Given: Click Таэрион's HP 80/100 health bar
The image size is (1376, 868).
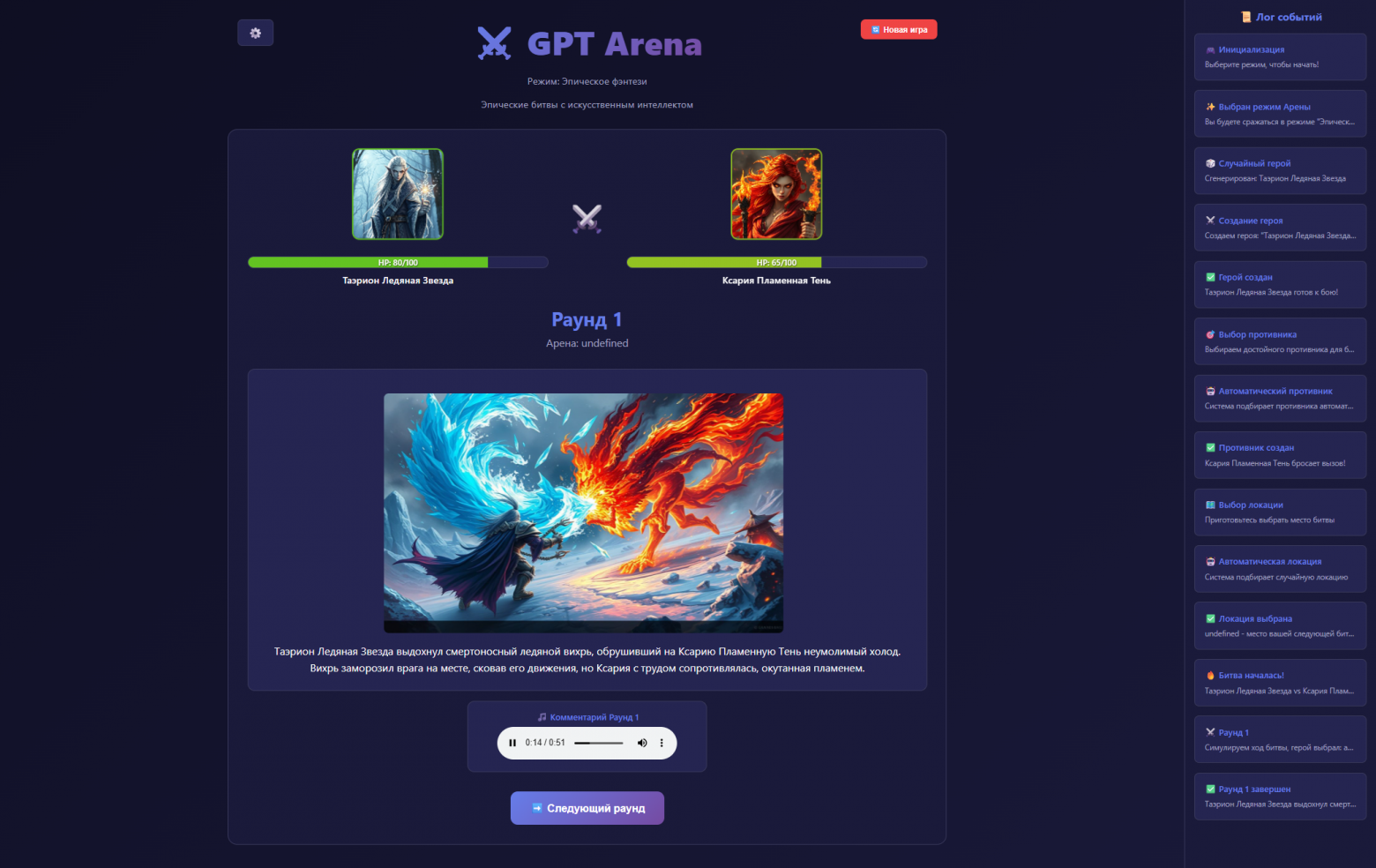Looking at the screenshot, I should [398, 262].
